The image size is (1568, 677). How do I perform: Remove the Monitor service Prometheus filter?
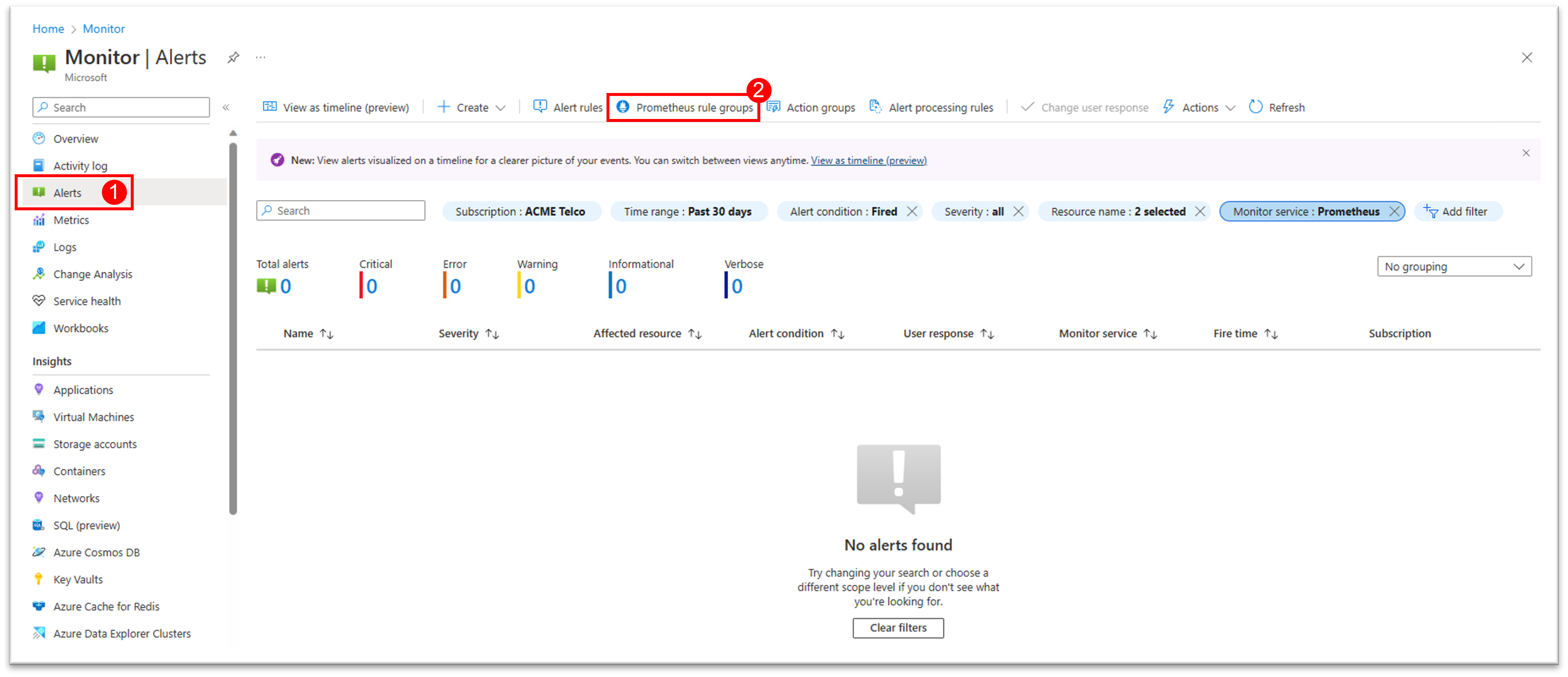[1394, 211]
